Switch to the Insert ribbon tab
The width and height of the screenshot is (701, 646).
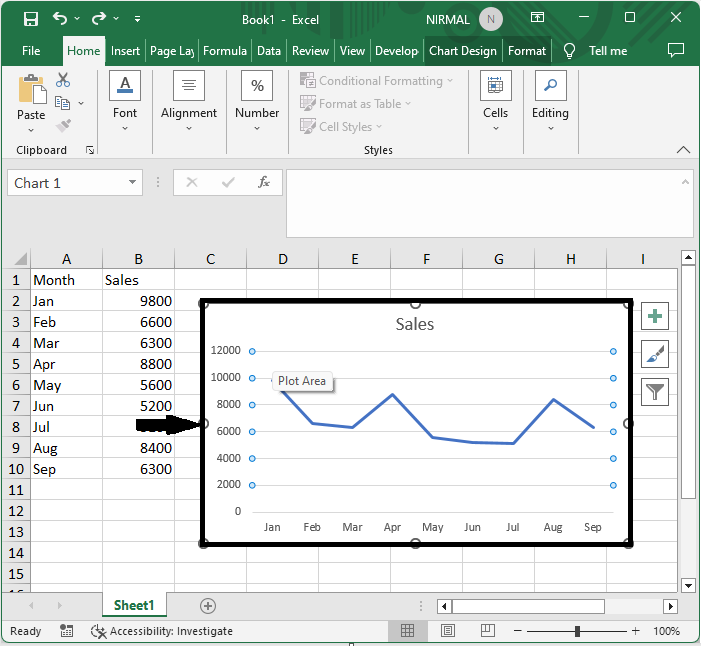click(125, 51)
